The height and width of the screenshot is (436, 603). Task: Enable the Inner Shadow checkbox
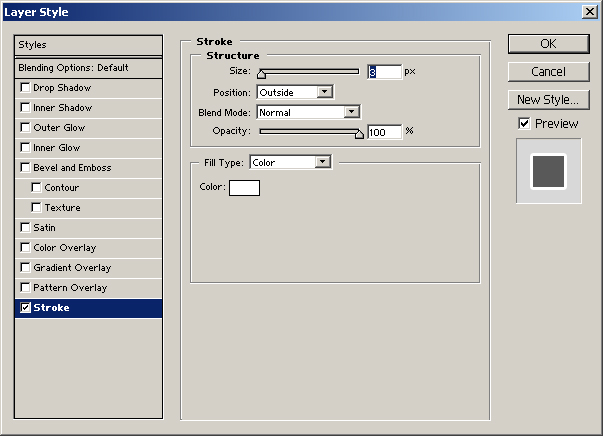tap(25, 108)
